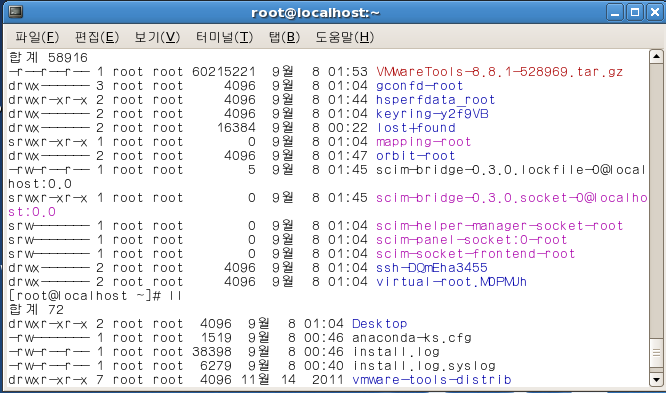
Task: Click the file size 1519
Action: tap(216, 338)
